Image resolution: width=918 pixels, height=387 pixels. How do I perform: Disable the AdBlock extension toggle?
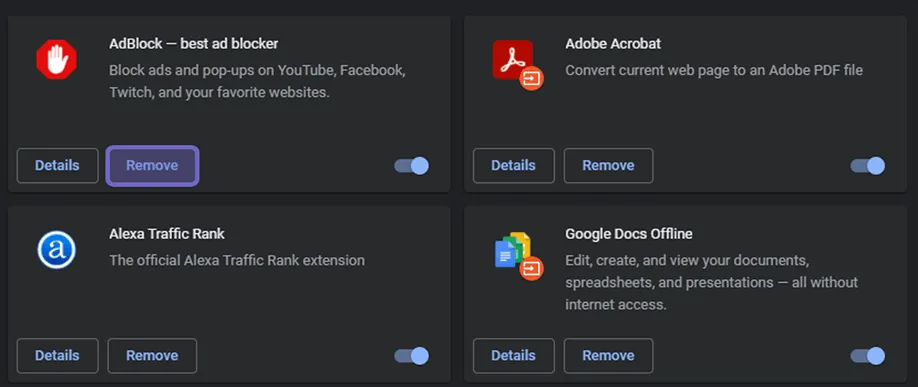[412, 166]
